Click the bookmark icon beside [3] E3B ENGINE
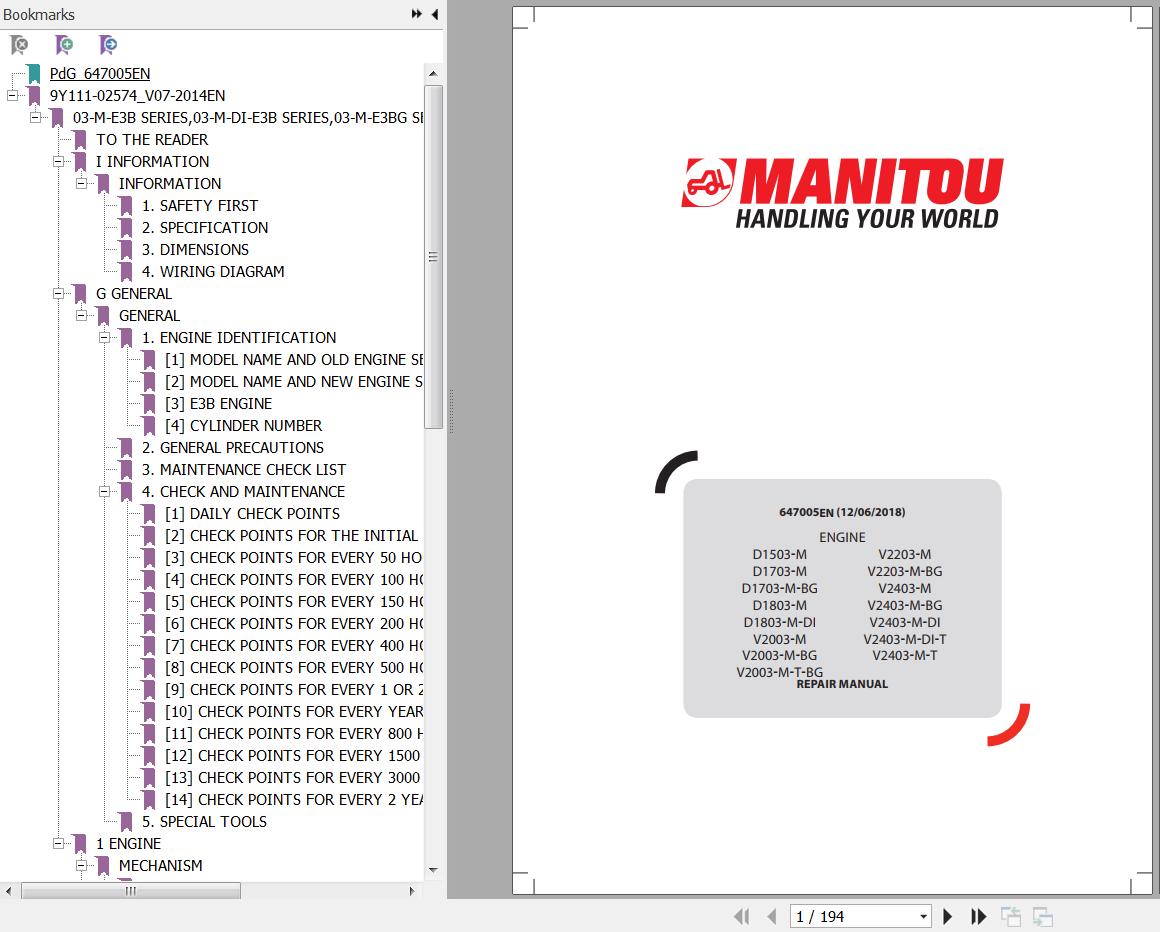This screenshot has width=1160, height=932. (149, 404)
